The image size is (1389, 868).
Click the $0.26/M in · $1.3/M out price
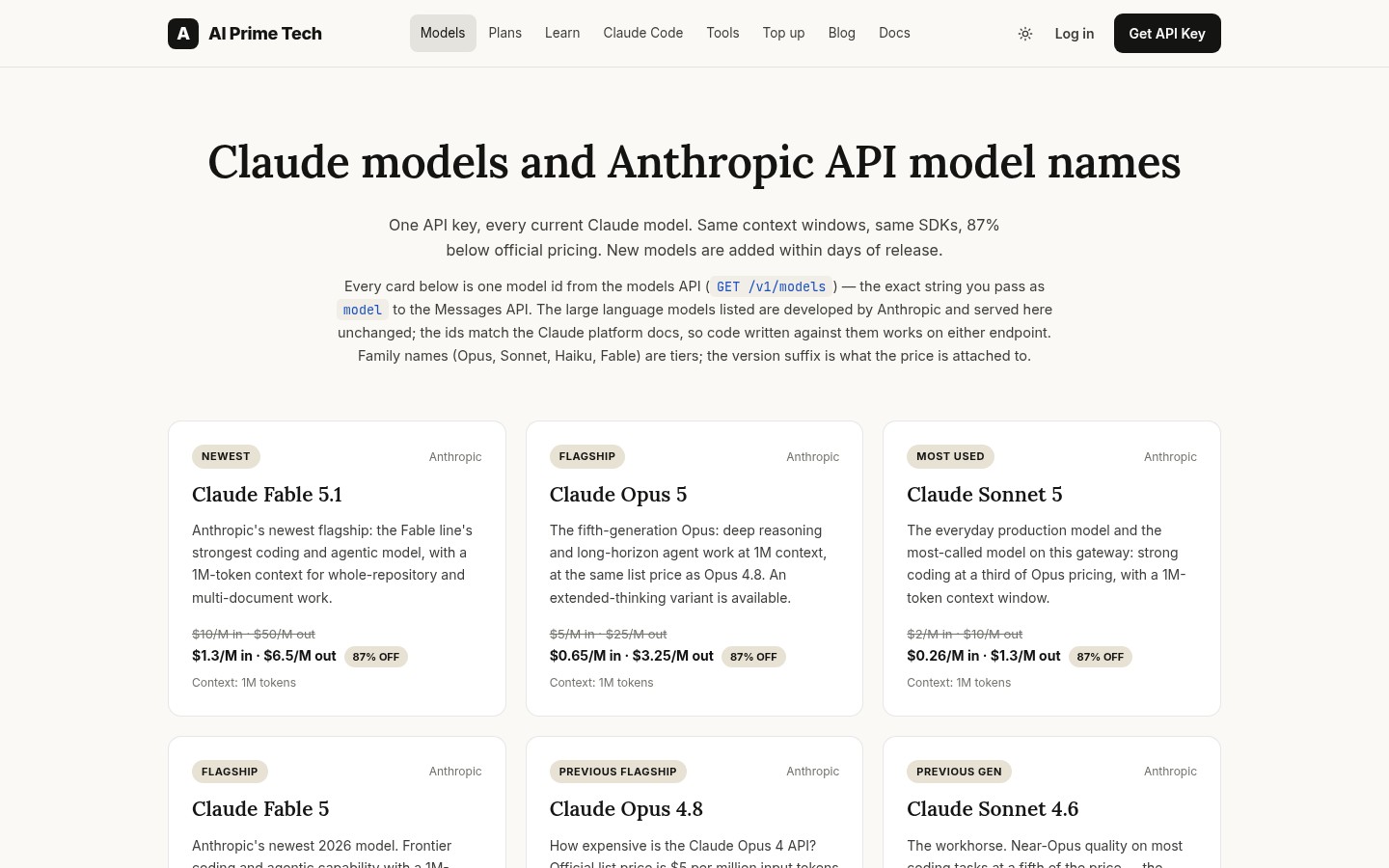pos(984,656)
